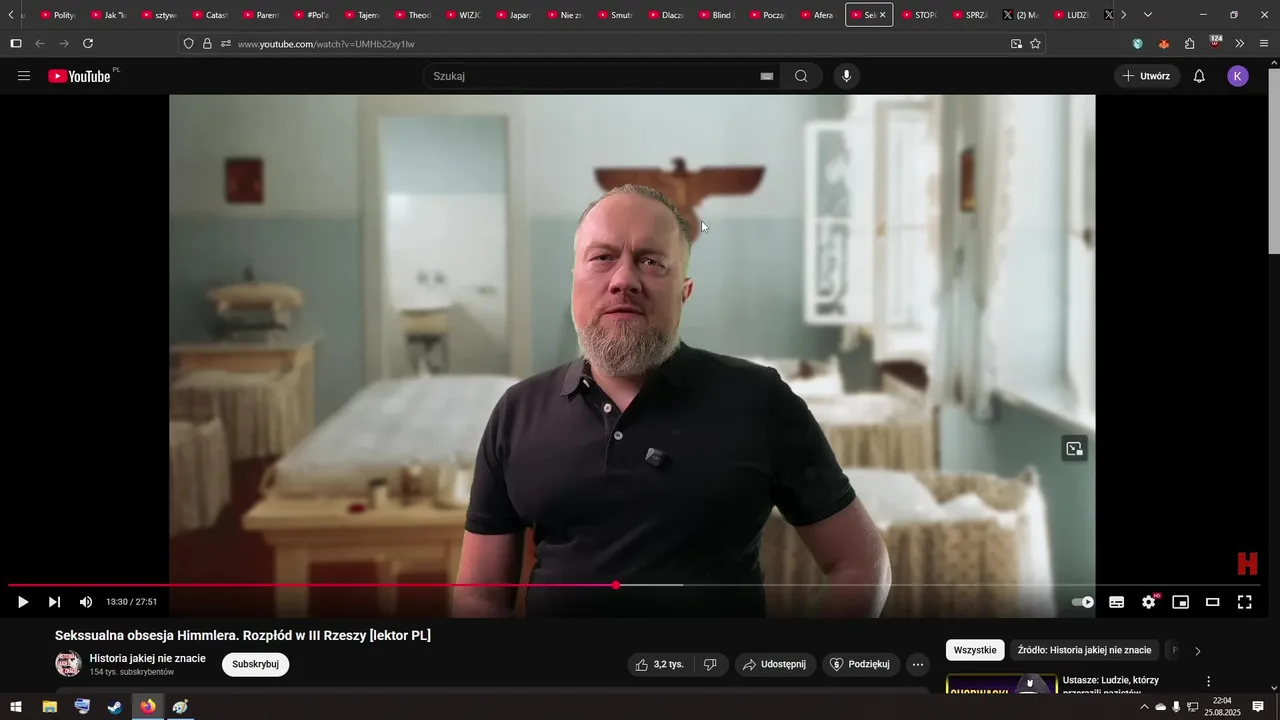Click the voice search microphone icon

point(846,76)
